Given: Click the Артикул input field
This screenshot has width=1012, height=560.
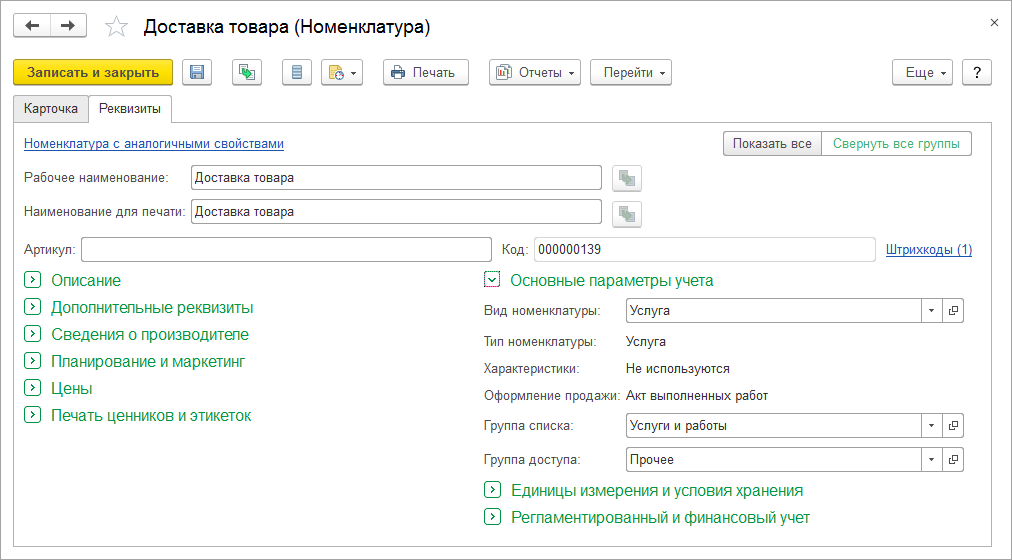Looking at the screenshot, I should tap(285, 250).
